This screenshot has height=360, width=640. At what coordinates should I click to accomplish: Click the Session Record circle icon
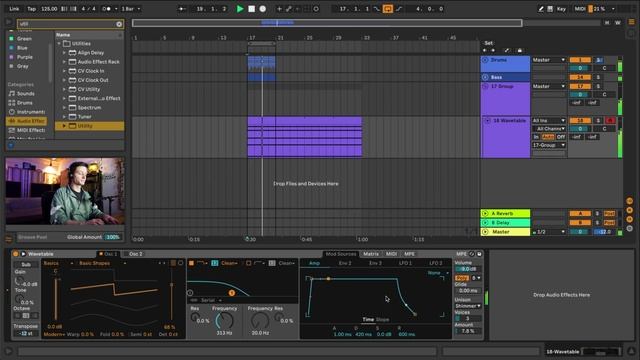click(316, 9)
